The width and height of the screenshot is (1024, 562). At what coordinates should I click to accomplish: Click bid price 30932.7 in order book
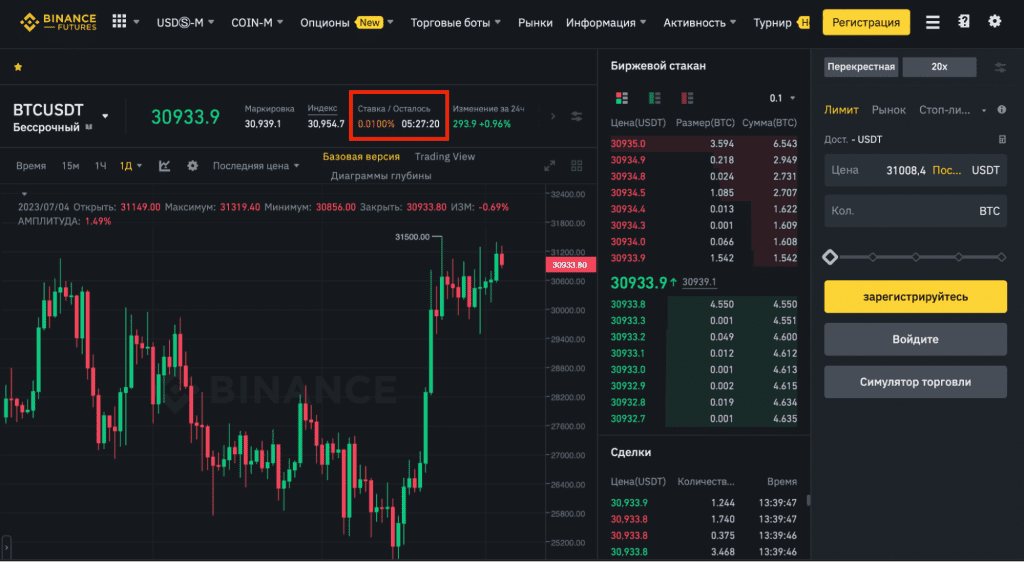click(628, 418)
